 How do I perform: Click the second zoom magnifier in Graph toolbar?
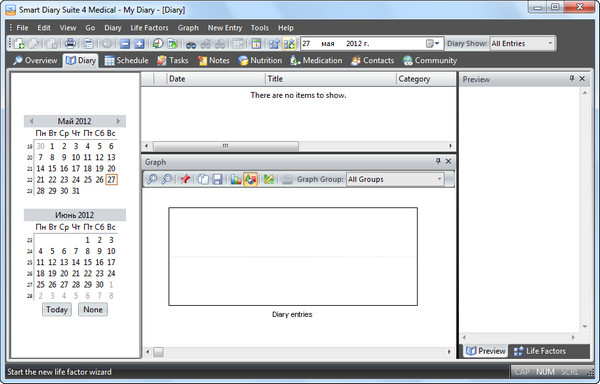[166, 179]
